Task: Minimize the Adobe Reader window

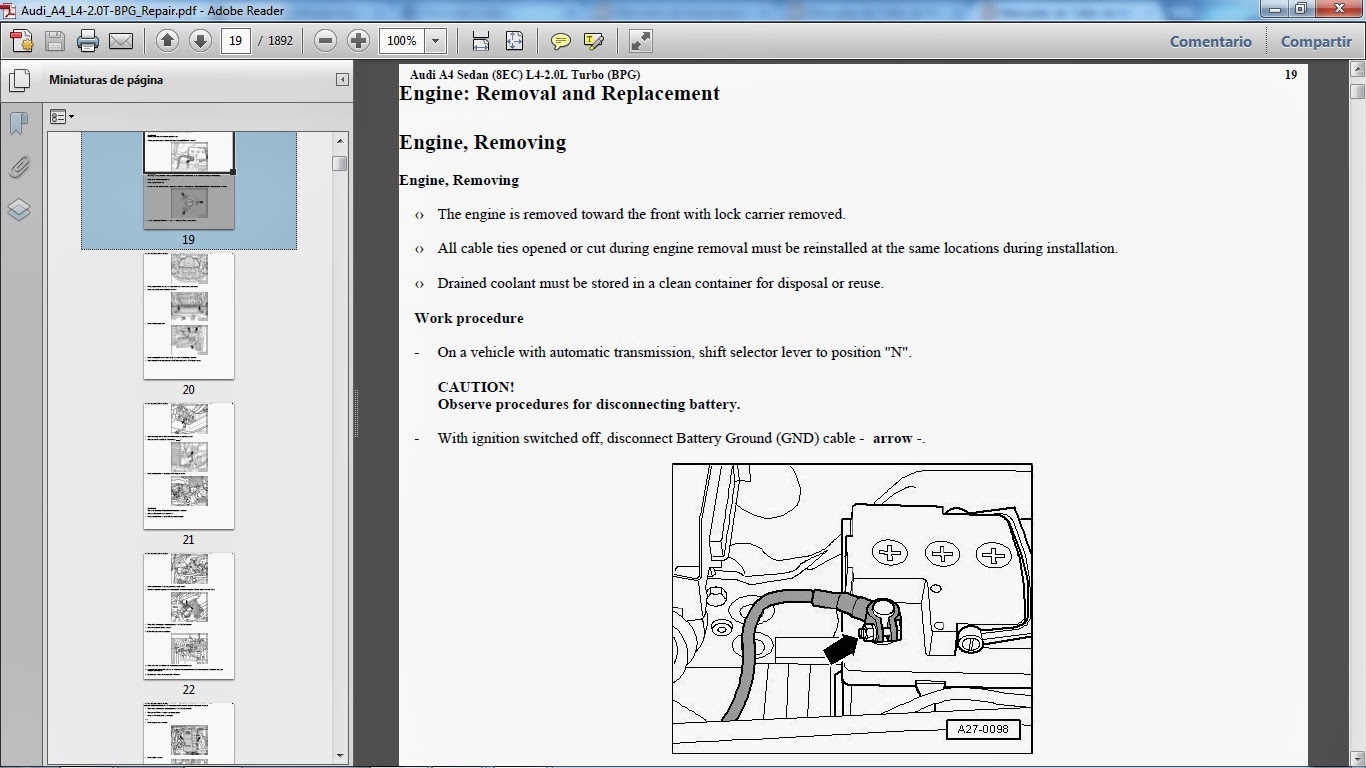Action: [x=1273, y=9]
